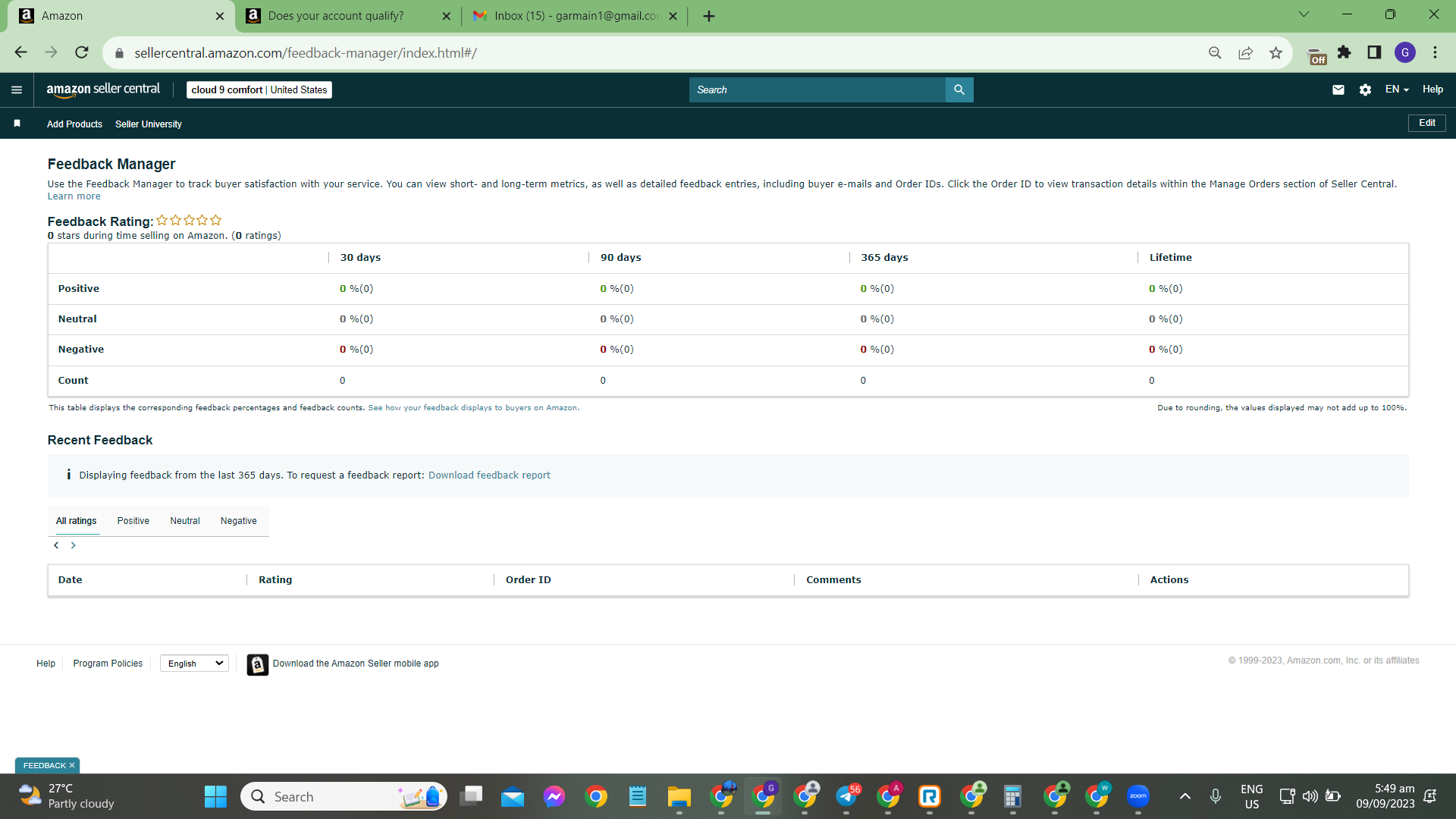Open the taskbar clock and date

coord(1385,796)
